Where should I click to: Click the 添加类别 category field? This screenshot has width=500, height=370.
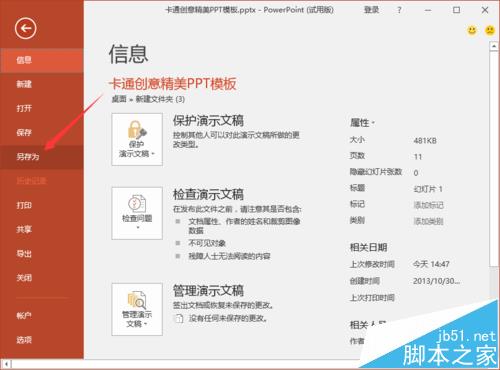429,221
